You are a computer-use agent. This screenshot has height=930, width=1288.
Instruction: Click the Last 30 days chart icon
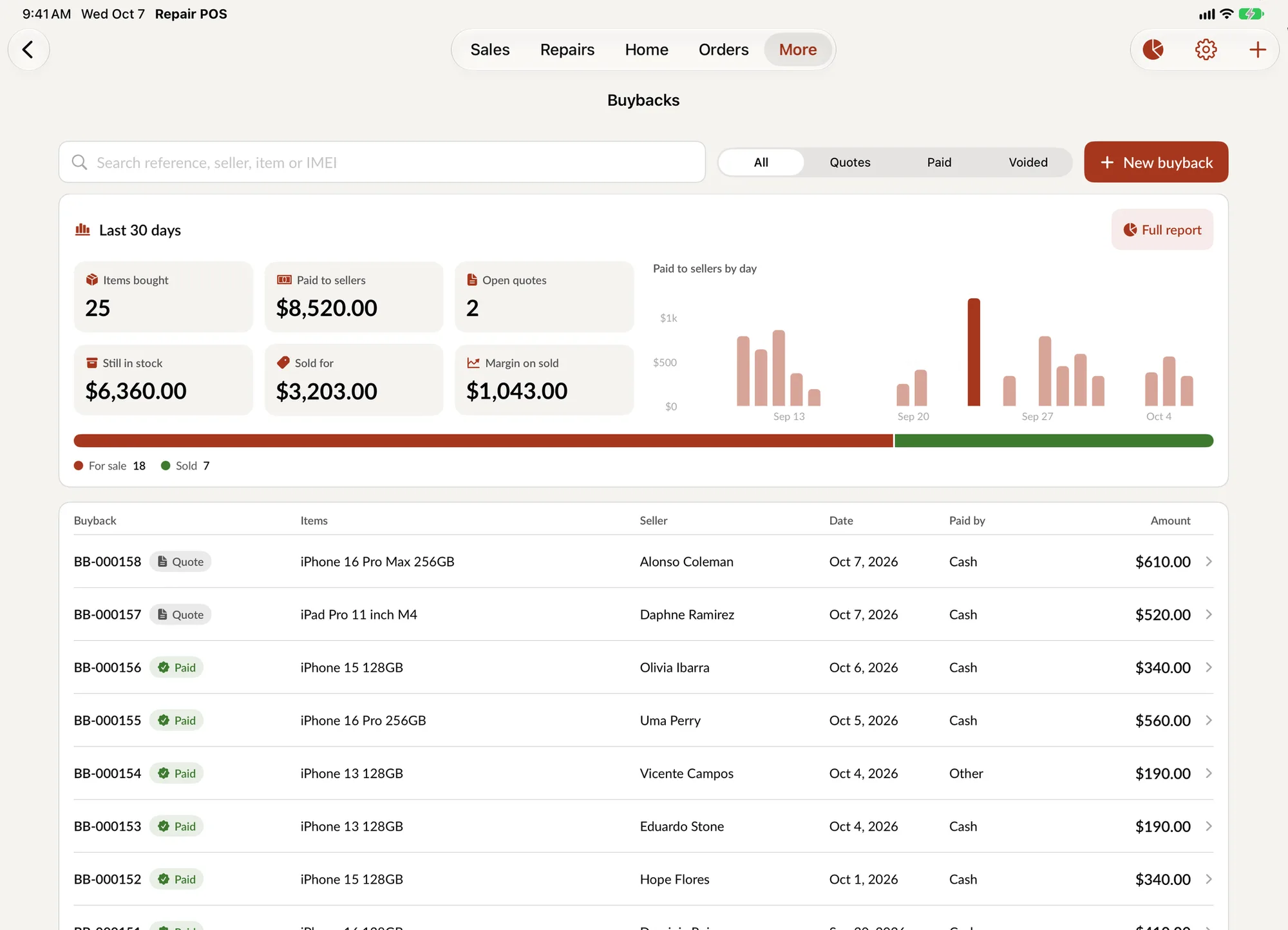[82, 230]
